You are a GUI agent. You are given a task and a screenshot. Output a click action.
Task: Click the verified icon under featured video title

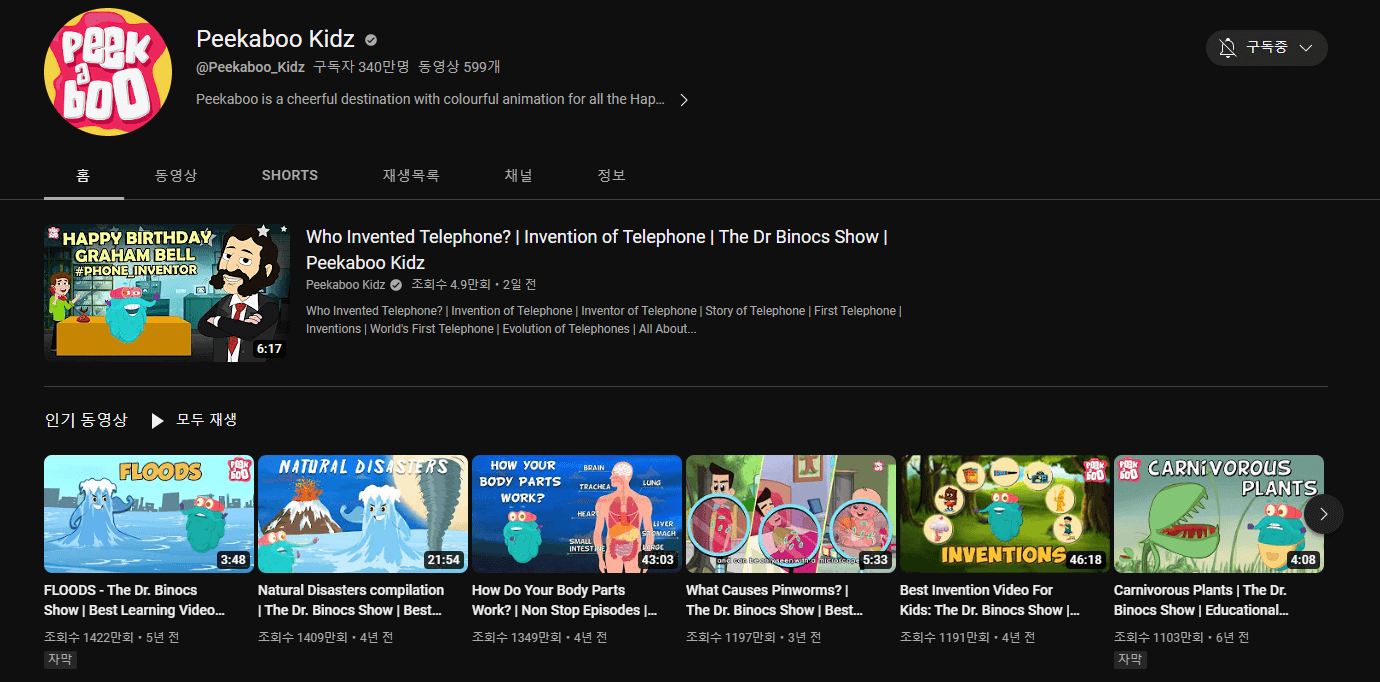tap(396, 285)
